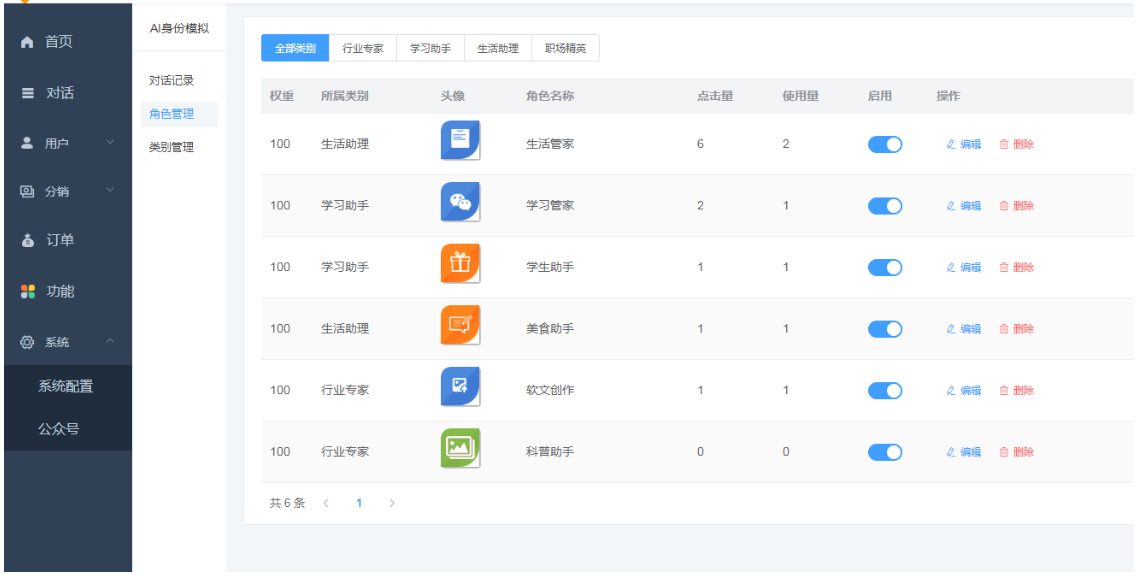Viewport: 1142px width, 576px height.
Task: Click the 学生助手 orange gift avatar
Action: click(x=460, y=263)
